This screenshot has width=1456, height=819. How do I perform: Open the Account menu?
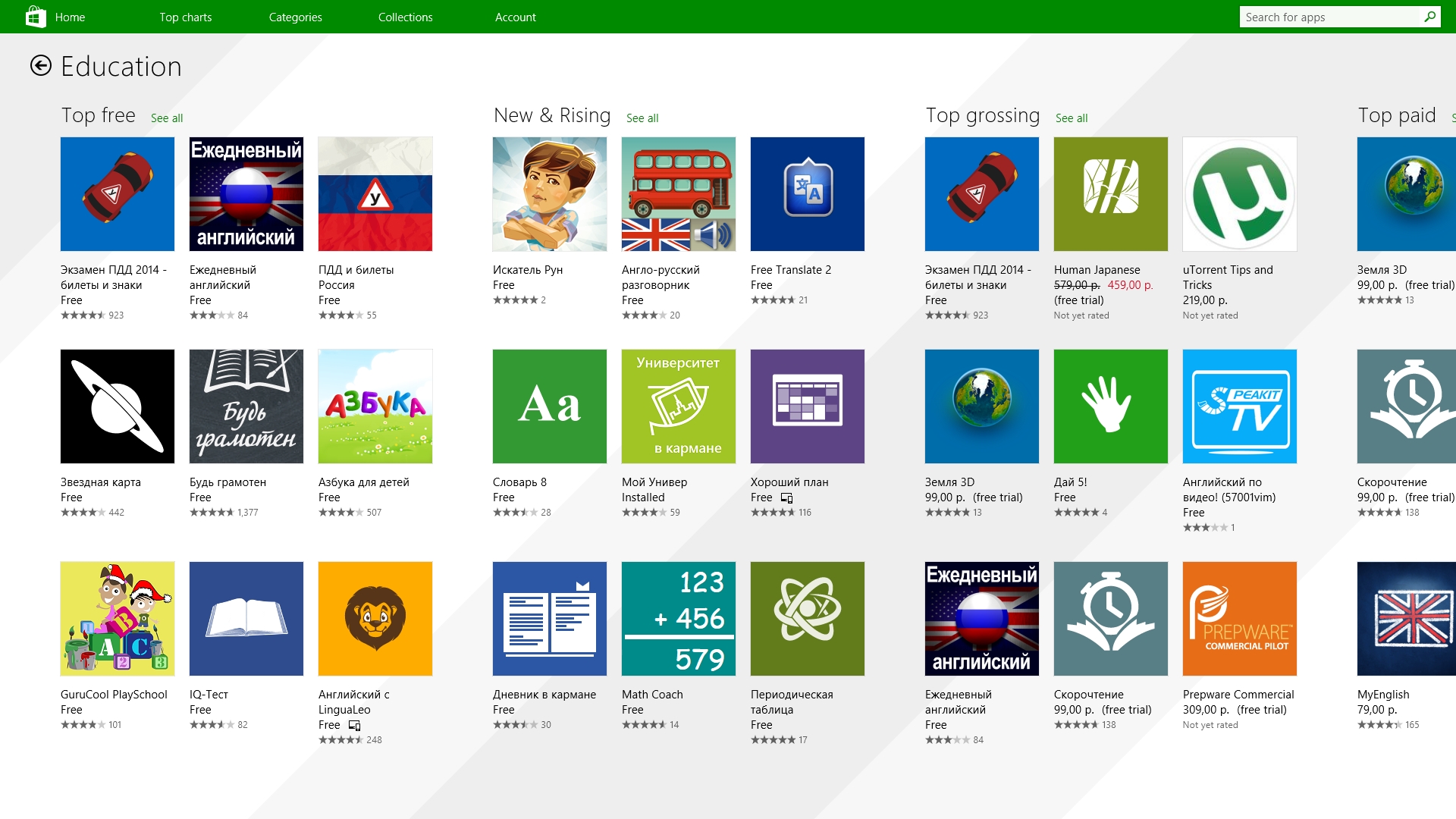coord(516,17)
